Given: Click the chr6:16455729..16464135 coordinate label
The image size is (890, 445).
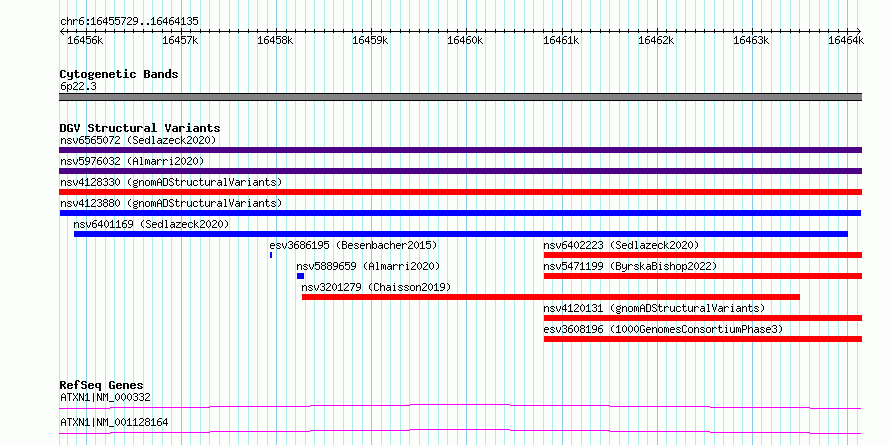Looking at the screenshot, I should coord(129,22).
